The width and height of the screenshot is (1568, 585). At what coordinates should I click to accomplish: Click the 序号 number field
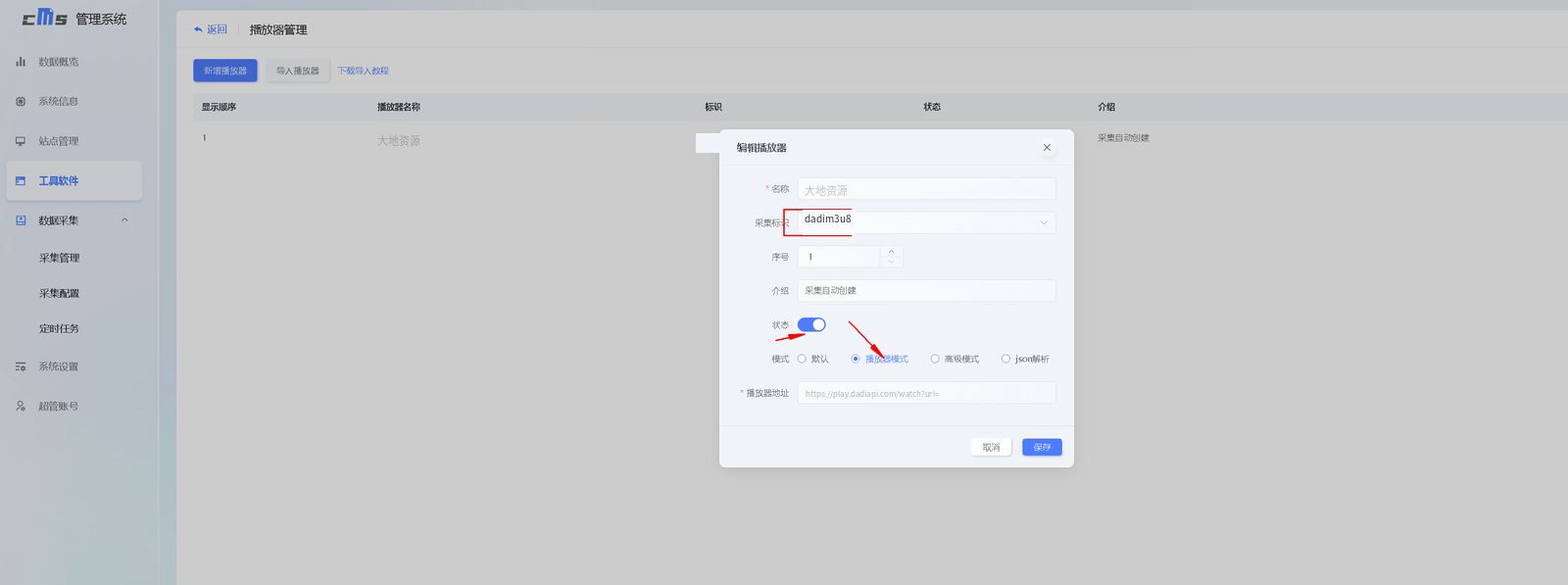coord(839,257)
